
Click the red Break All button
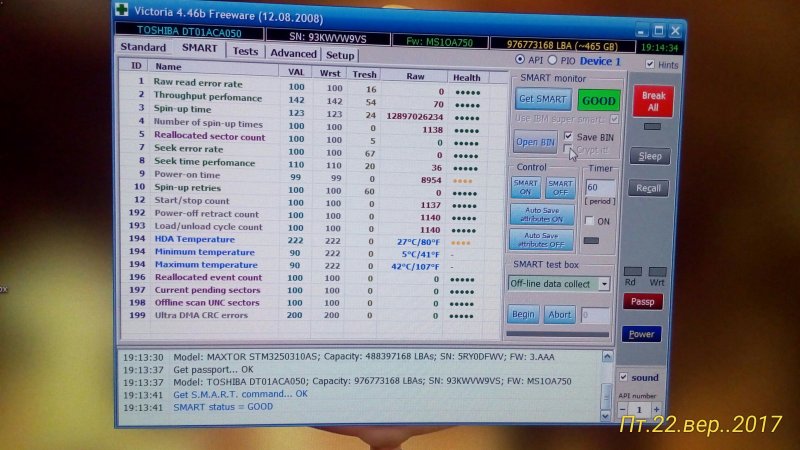pos(653,101)
